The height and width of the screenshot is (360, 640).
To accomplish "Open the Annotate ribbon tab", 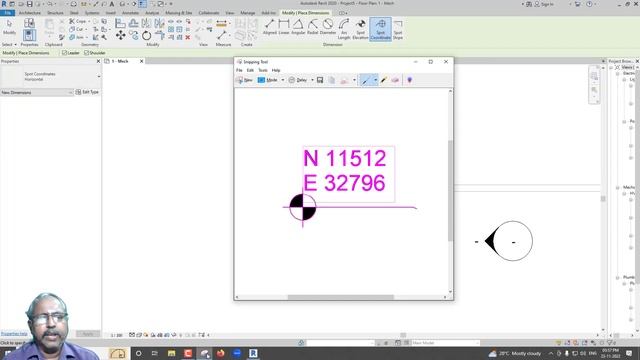I will pos(130,13).
